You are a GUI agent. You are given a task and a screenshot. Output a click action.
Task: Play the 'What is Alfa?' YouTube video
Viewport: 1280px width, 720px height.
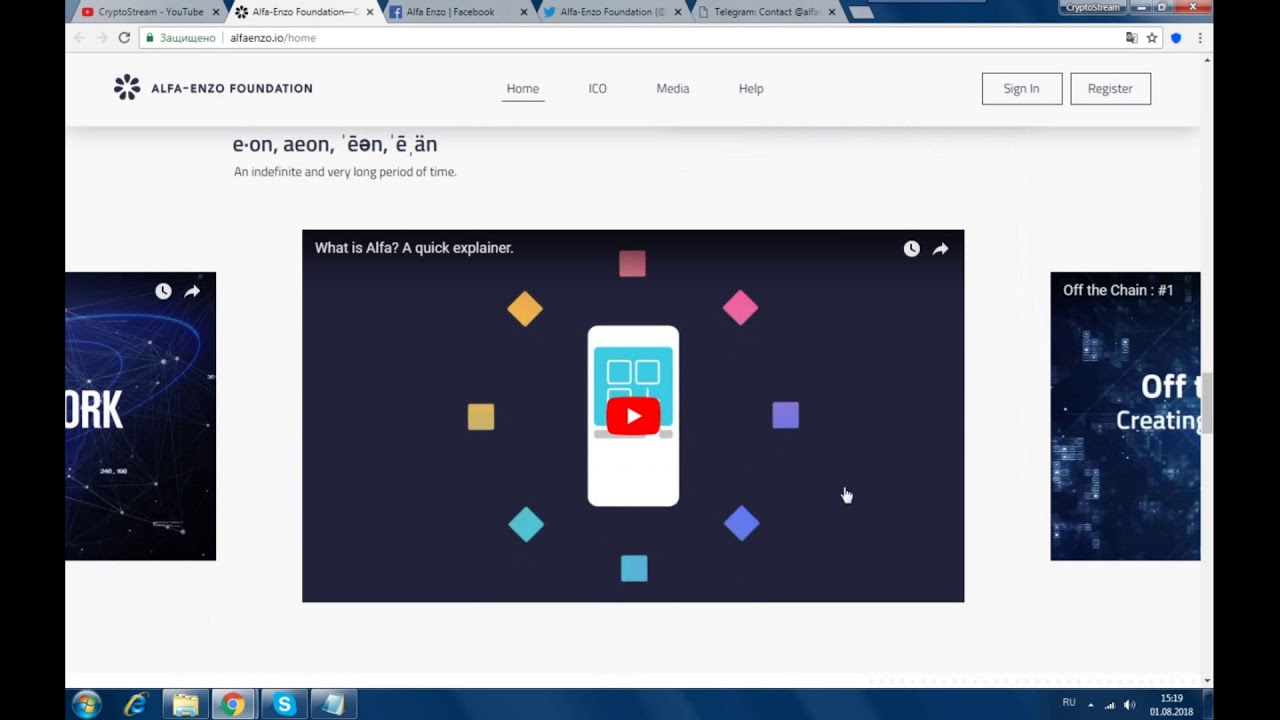click(x=633, y=416)
